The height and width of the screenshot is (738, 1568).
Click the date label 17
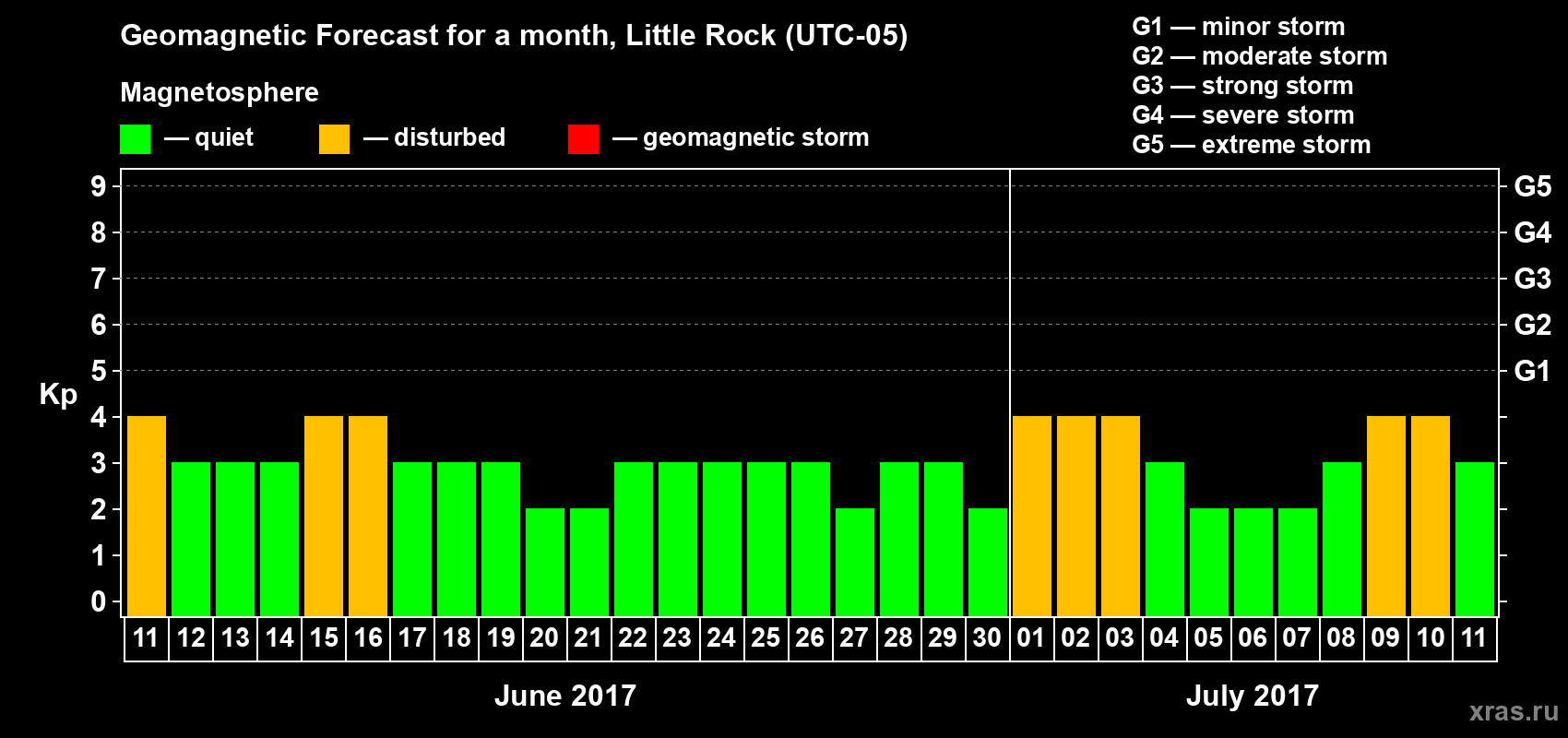(412, 638)
